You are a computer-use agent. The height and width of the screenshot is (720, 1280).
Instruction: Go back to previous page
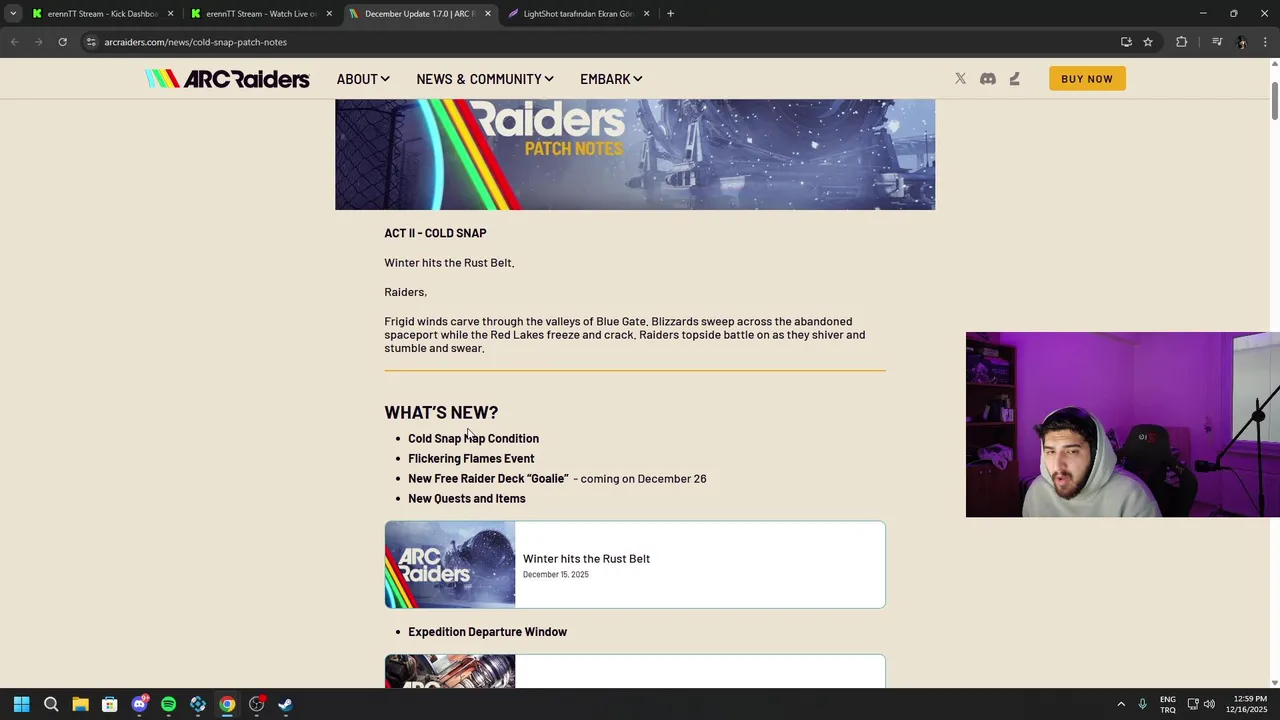point(14,42)
